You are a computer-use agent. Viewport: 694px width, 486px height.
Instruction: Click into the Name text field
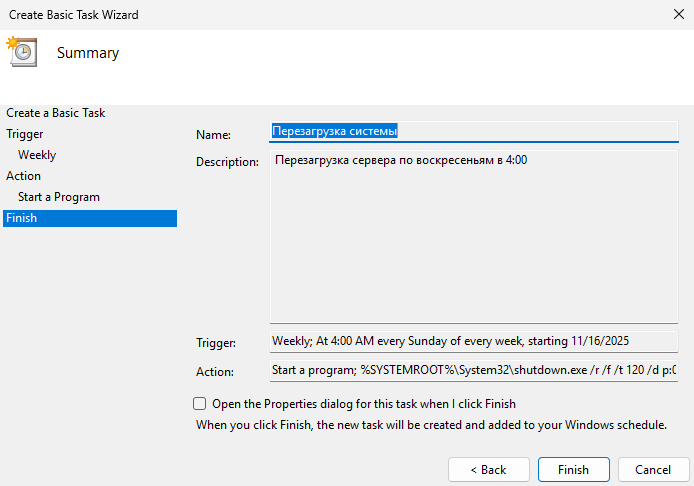click(x=473, y=131)
